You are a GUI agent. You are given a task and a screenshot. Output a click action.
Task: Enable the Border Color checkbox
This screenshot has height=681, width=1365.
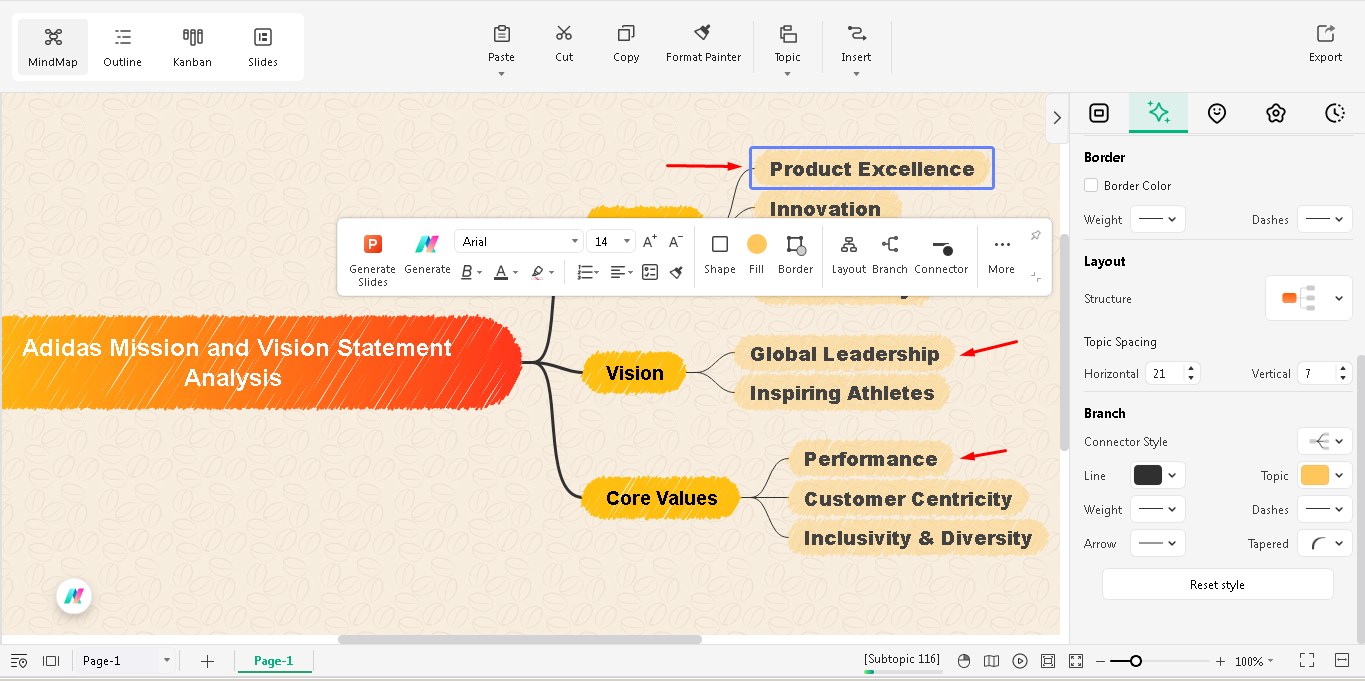1091,185
